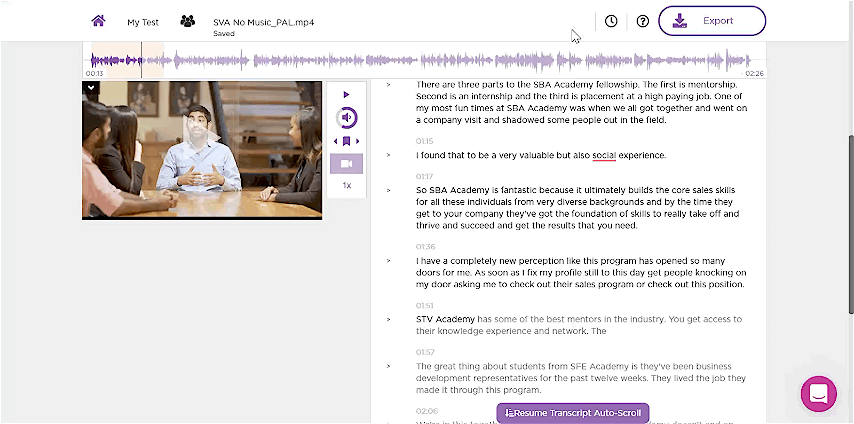This screenshot has width=854, height=424.
Task: Change the 1x playback speed
Action: (346, 185)
